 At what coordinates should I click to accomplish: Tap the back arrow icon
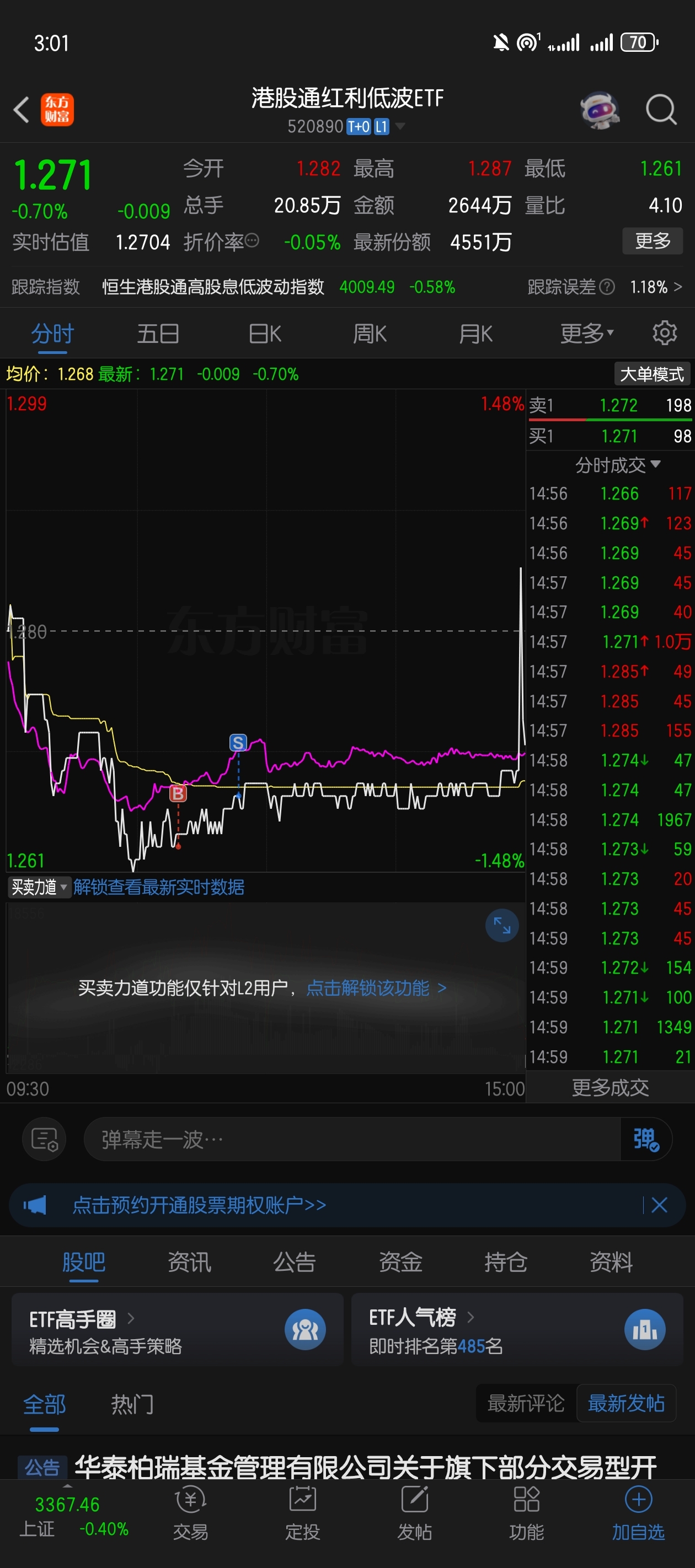coord(22,110)
